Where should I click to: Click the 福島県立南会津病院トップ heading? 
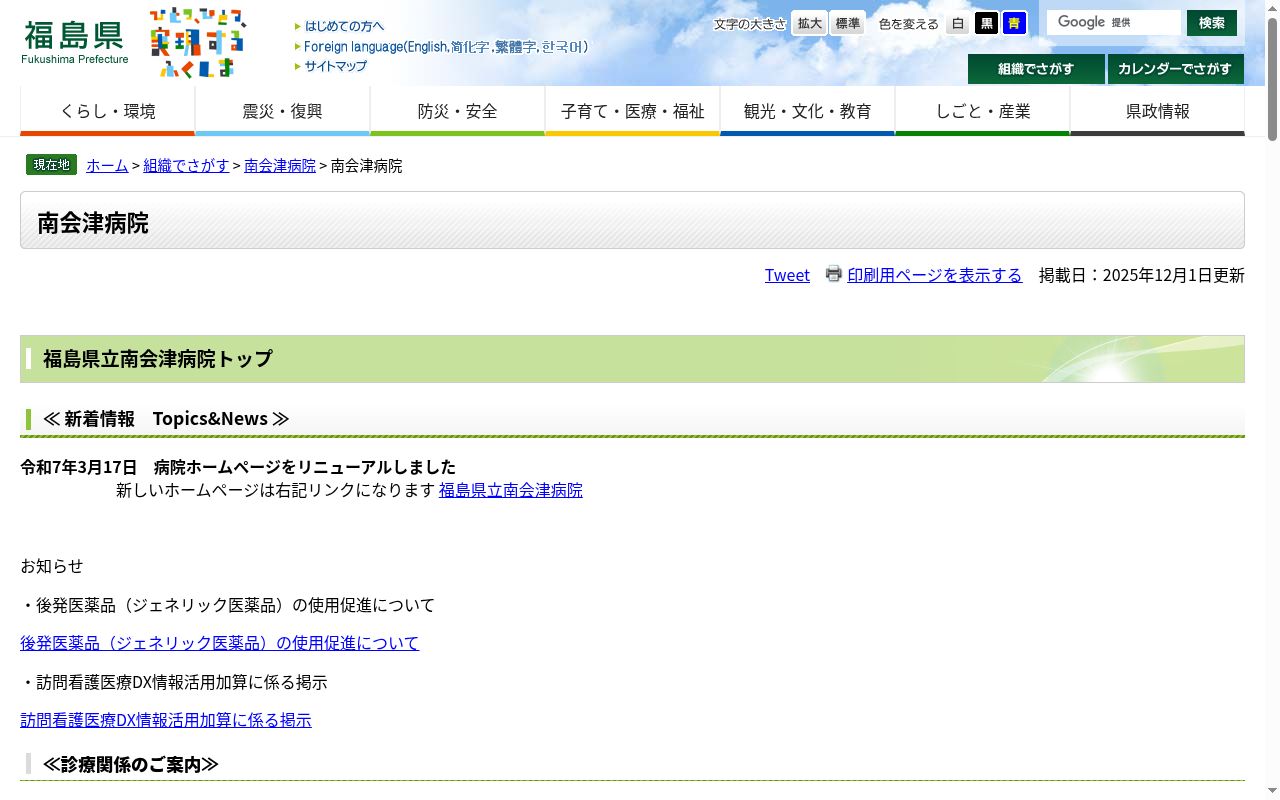157,359
